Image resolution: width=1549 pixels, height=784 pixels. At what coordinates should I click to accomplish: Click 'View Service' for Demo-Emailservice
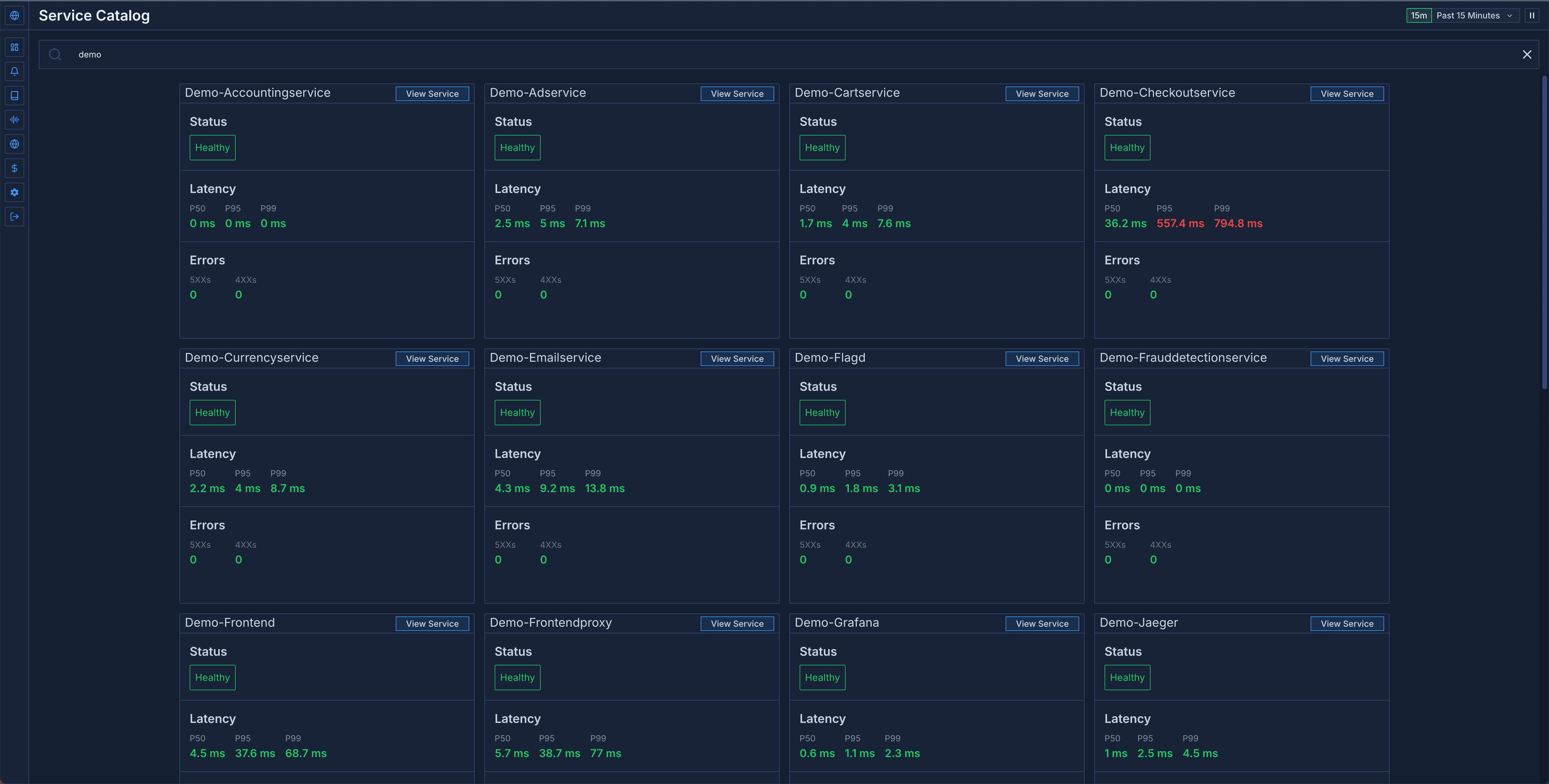tap(737, 358)
